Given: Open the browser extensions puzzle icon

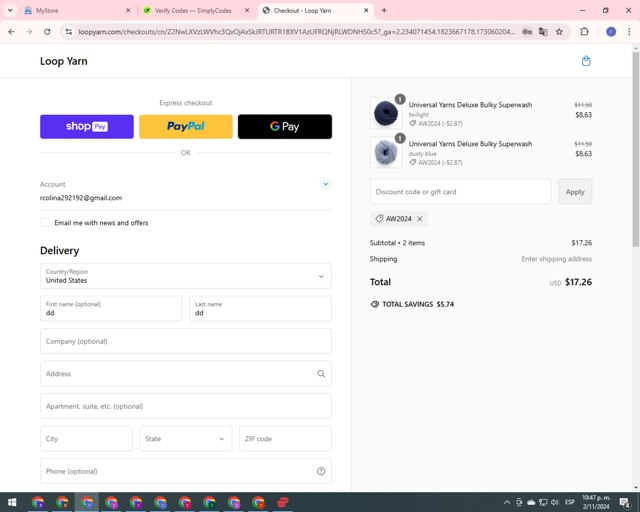Looking at the screenshot, I should pyautogui.click(x=584, y=31).
